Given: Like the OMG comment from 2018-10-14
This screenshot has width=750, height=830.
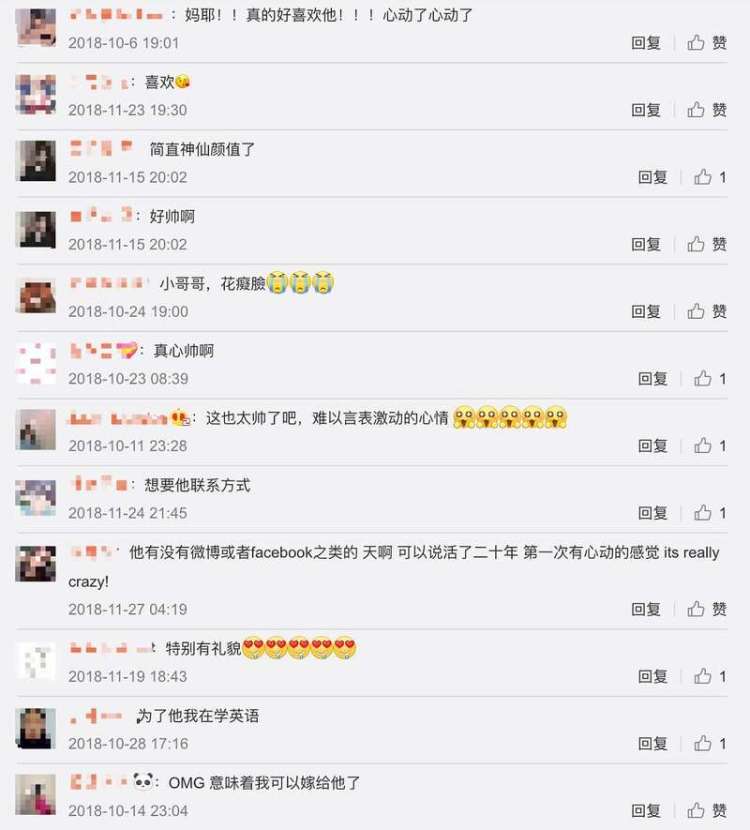Looking at the screenshot, I should [706, 810].
